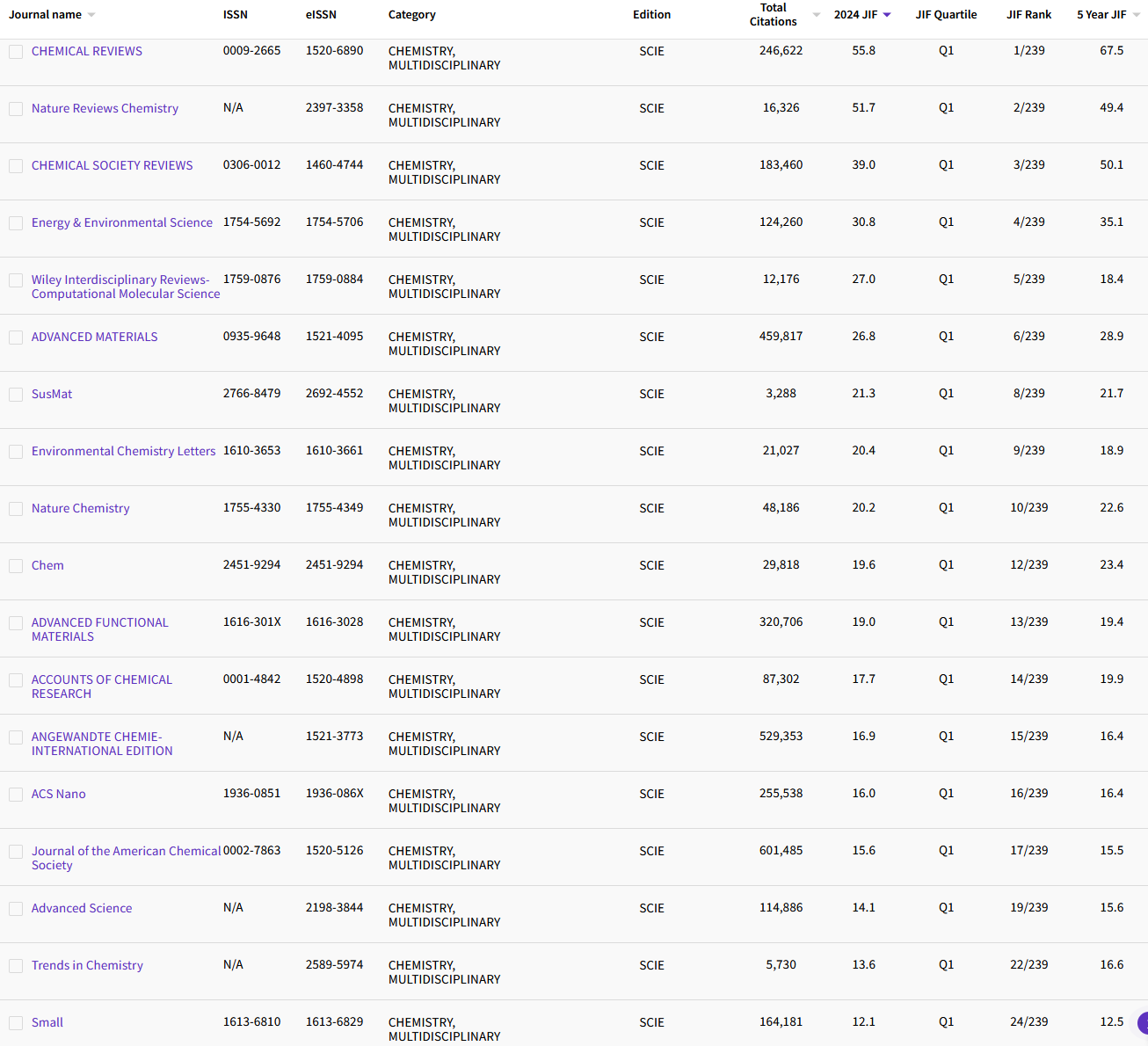The image size is (1148, 1046).
Task: Select the Small journal checkbox
Action: click(x=15, y=1022)
